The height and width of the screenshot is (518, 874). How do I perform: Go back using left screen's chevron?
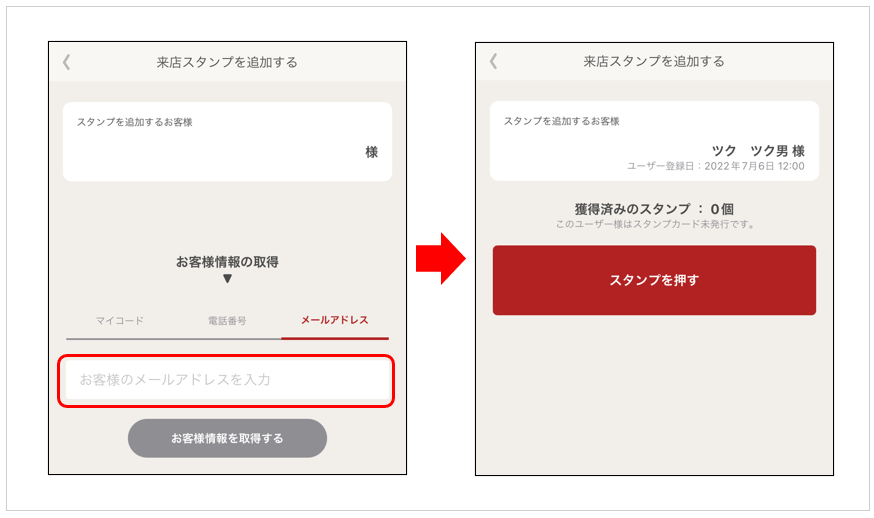click(x=66, y=62)
